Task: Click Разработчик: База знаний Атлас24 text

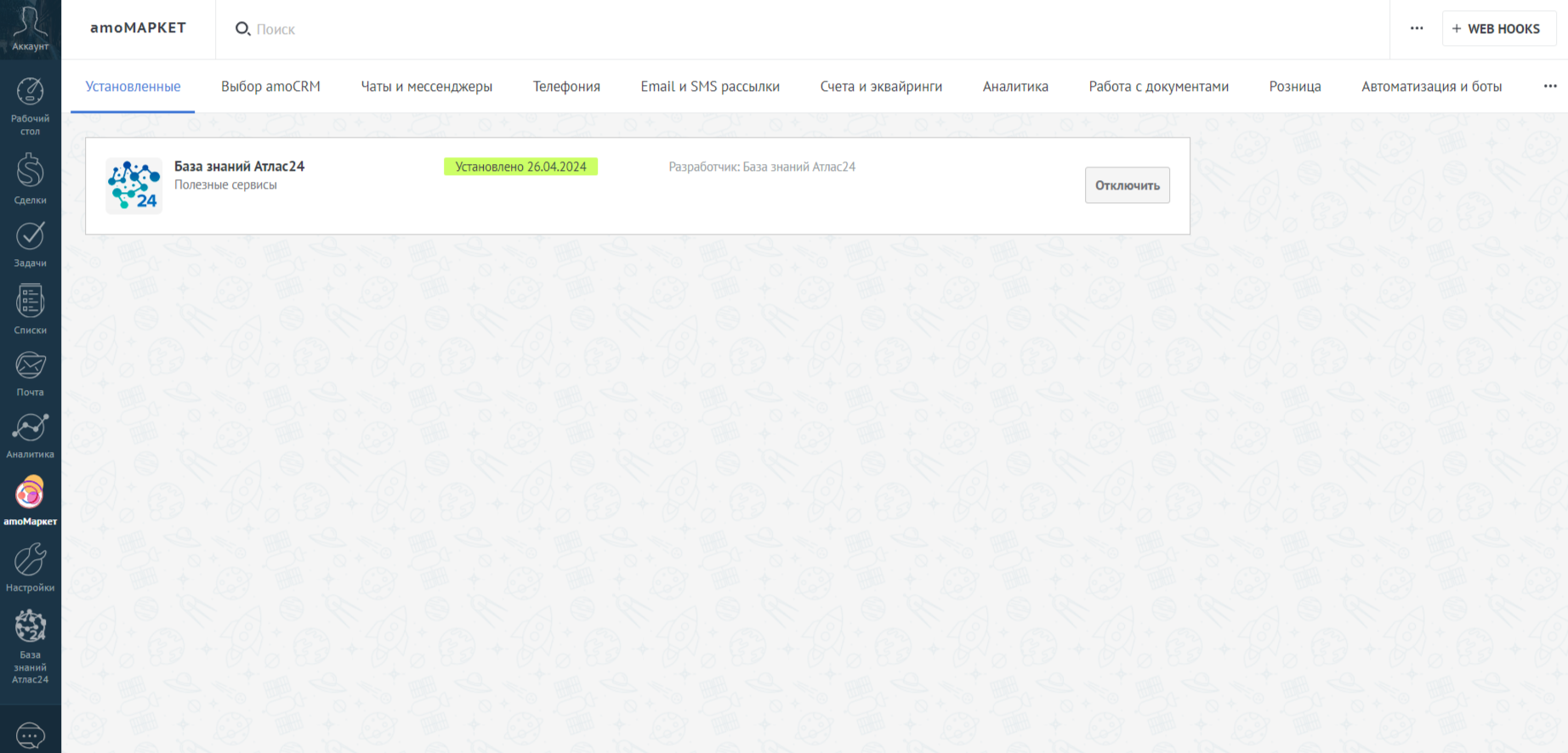Action: click(762, 167)
